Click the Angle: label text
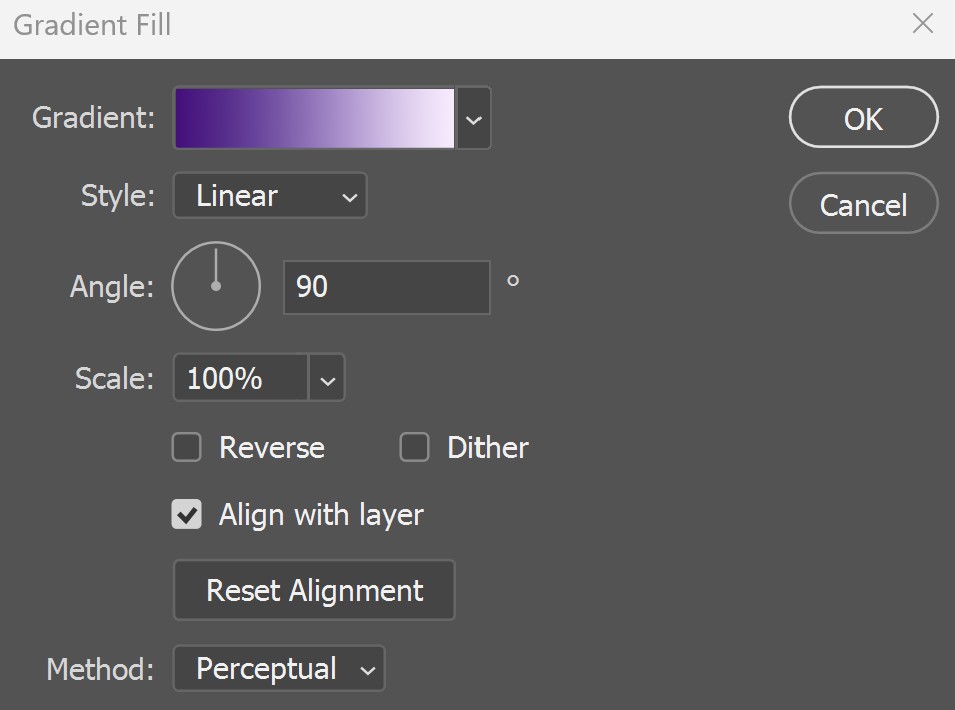Viewport: 955px width, 710px height. (112, 287)
